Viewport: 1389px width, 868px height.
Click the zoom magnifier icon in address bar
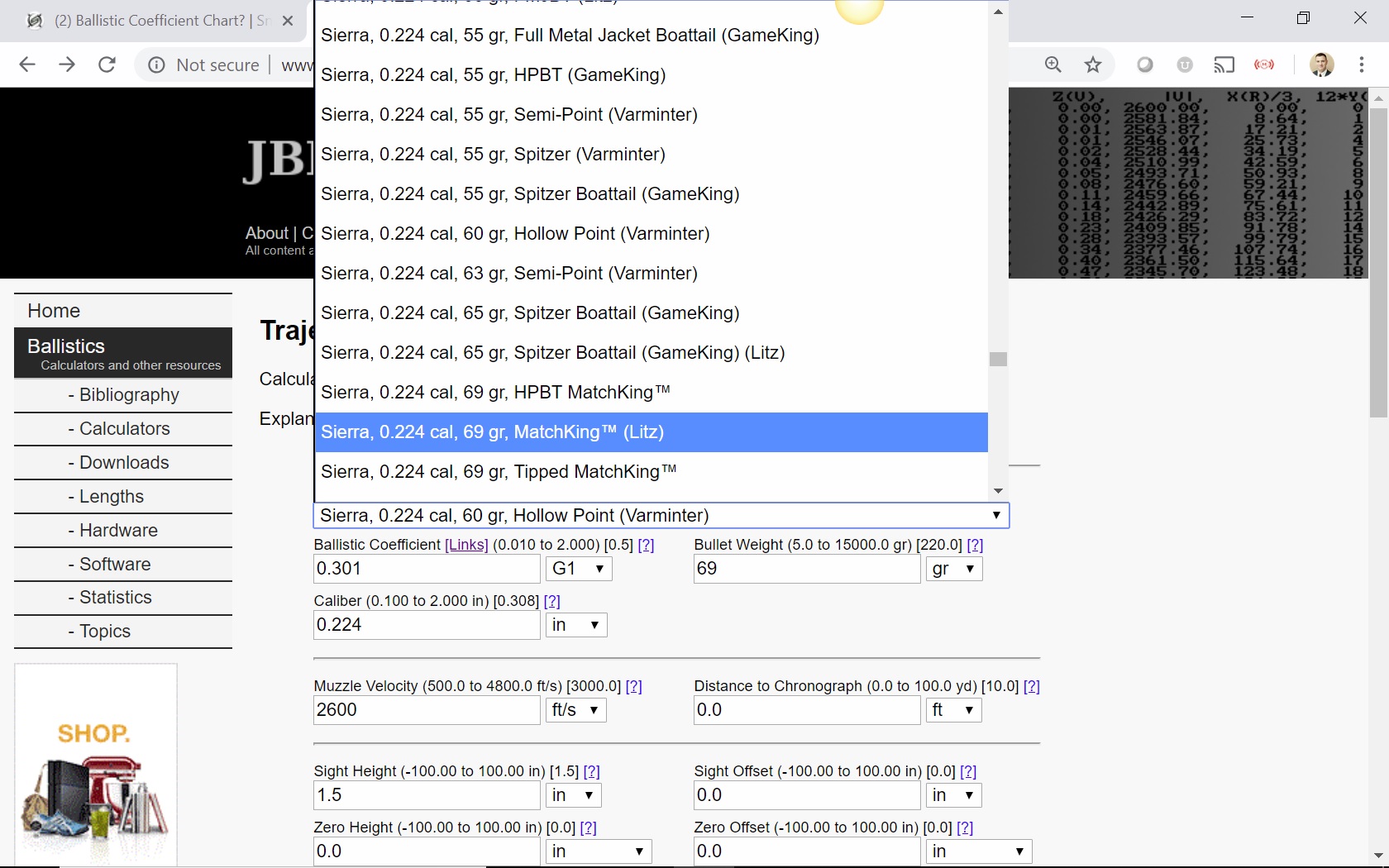click(x=1052, y=64)
